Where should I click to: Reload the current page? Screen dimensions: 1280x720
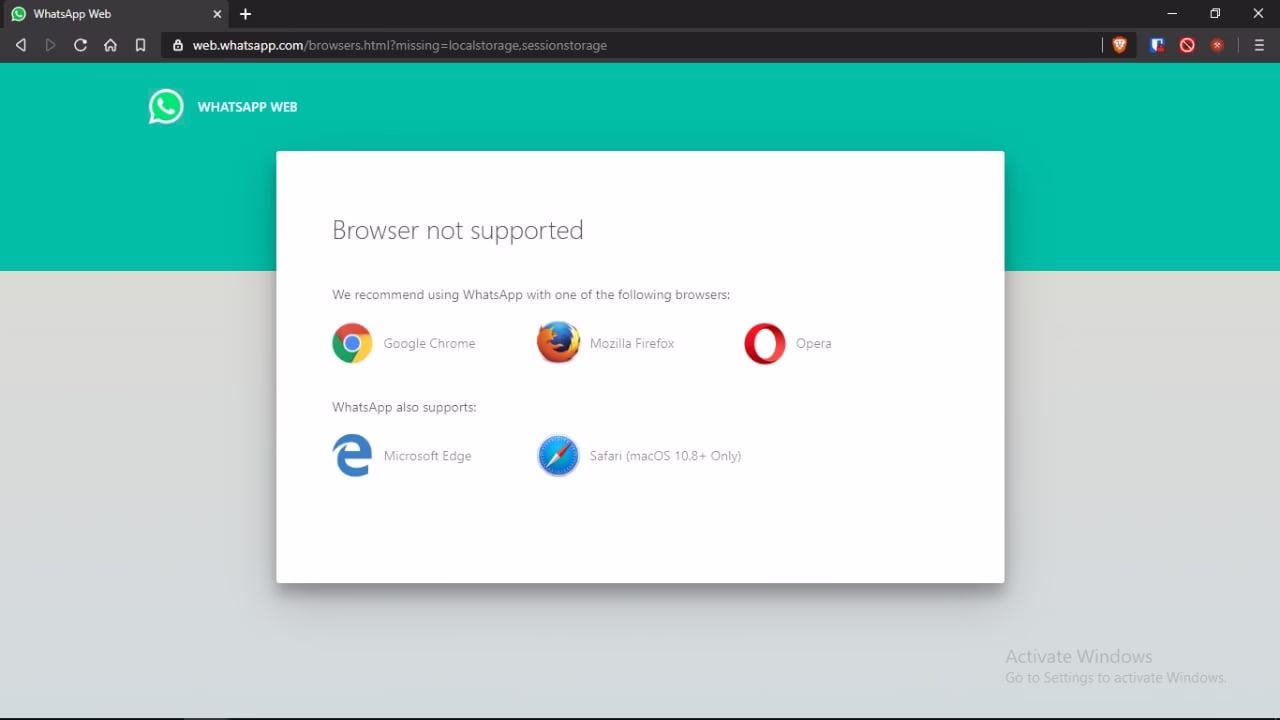pos(80,45)
